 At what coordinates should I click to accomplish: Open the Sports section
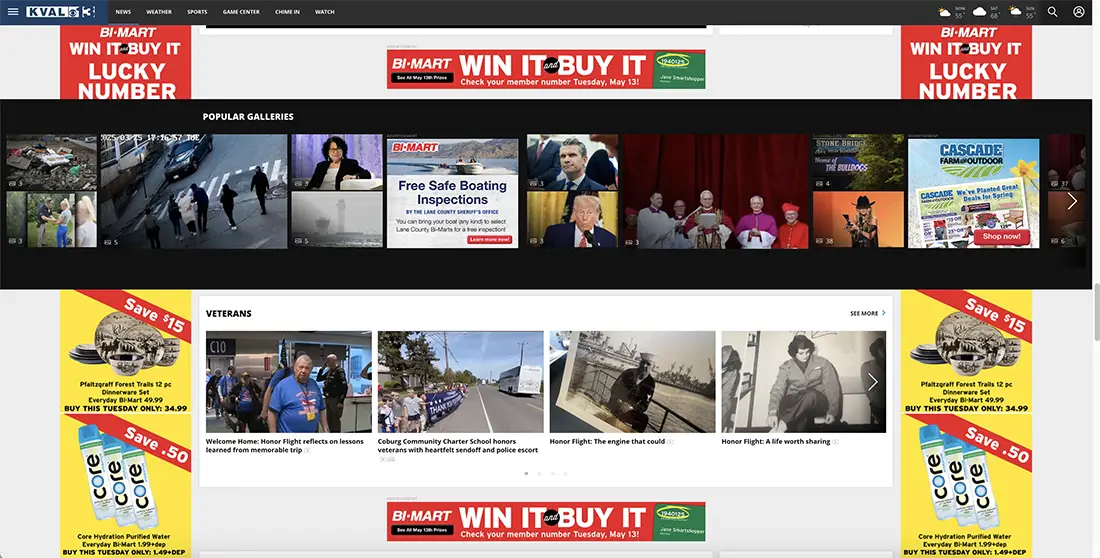click(197, 12)
